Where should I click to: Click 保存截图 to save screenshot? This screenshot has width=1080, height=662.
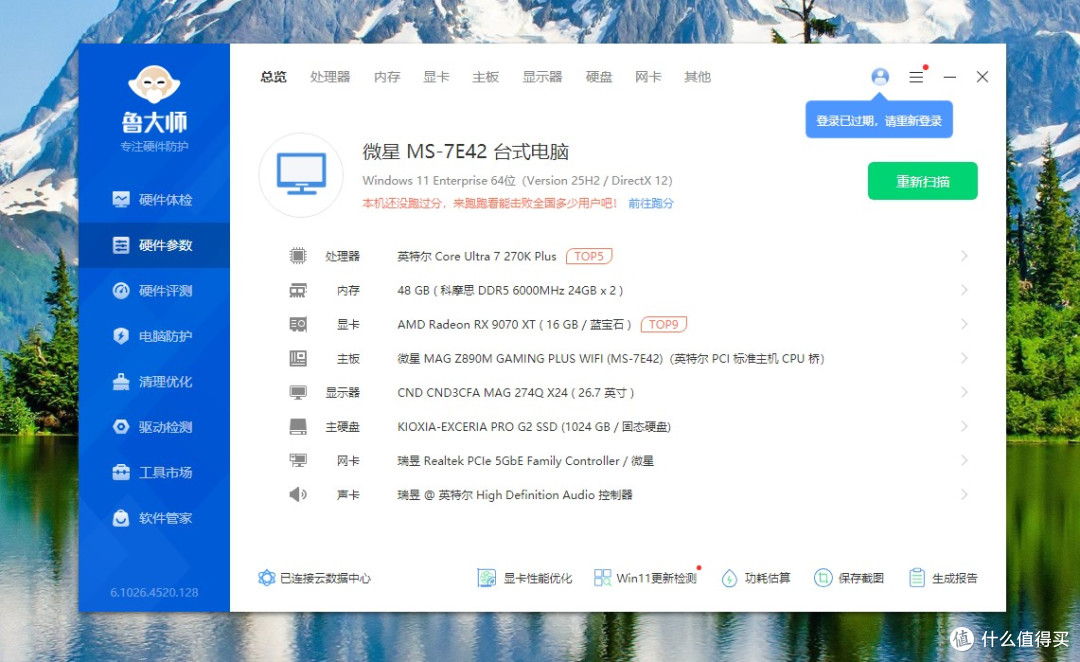pos(849,578)
